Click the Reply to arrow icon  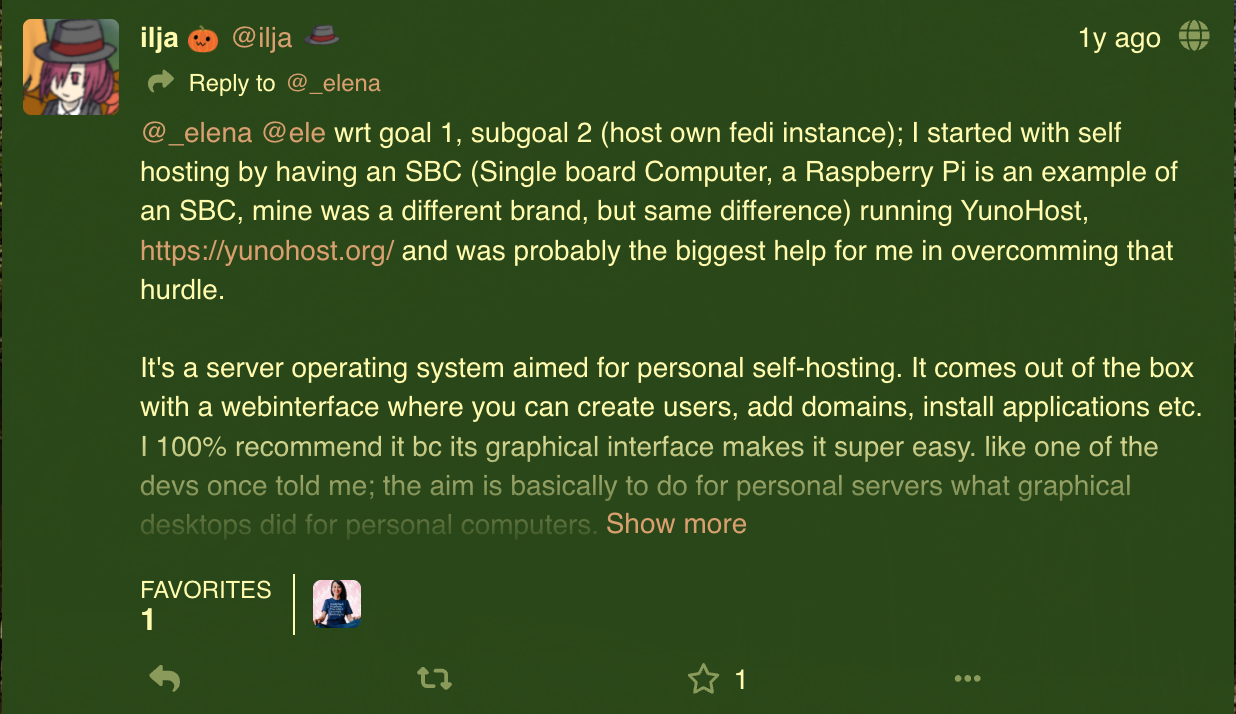[160, 83]
